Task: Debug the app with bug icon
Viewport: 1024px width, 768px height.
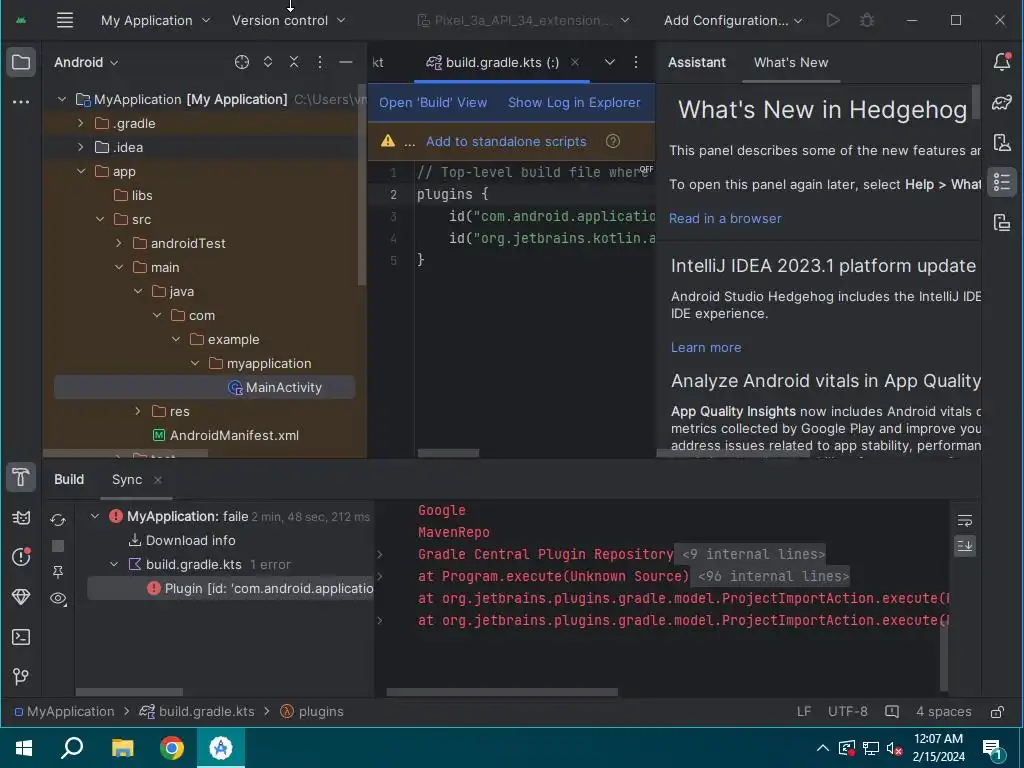Action: pyautogui.click(x=867, y=20)
